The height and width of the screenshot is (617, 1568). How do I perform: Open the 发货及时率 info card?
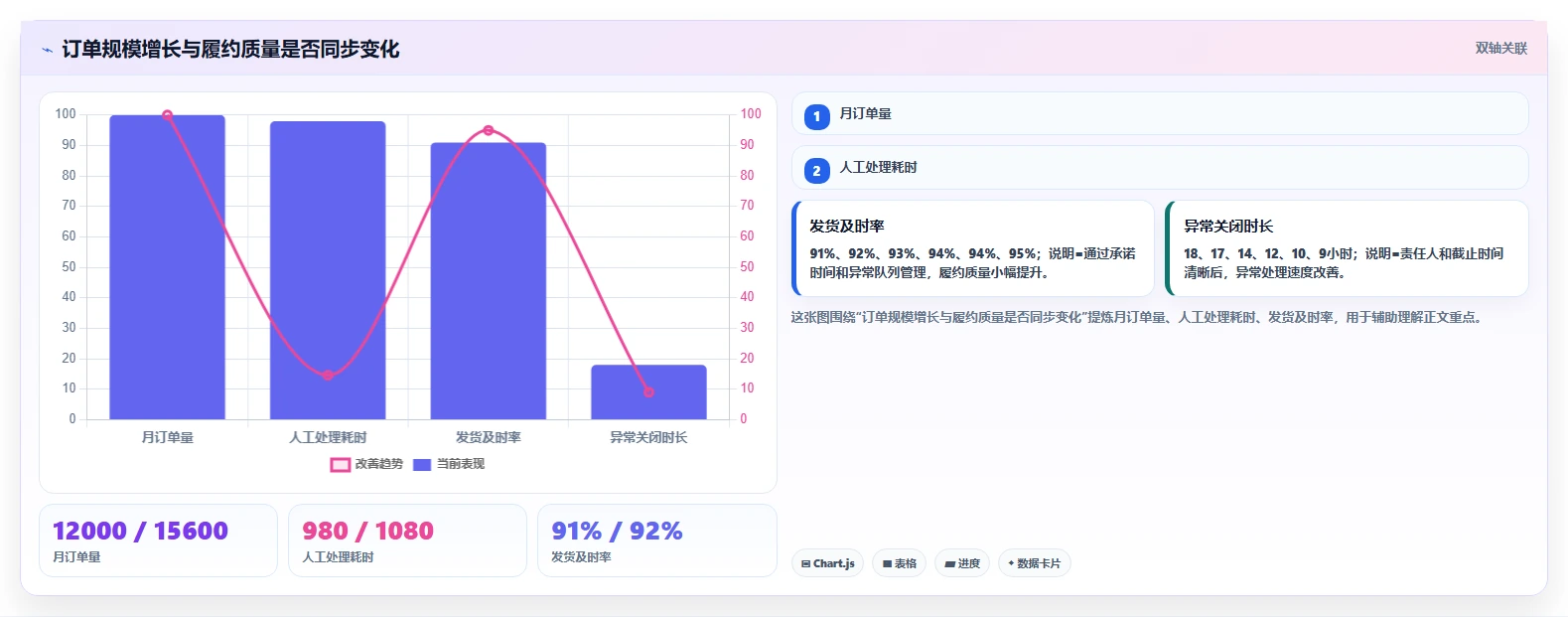(972, 248)
